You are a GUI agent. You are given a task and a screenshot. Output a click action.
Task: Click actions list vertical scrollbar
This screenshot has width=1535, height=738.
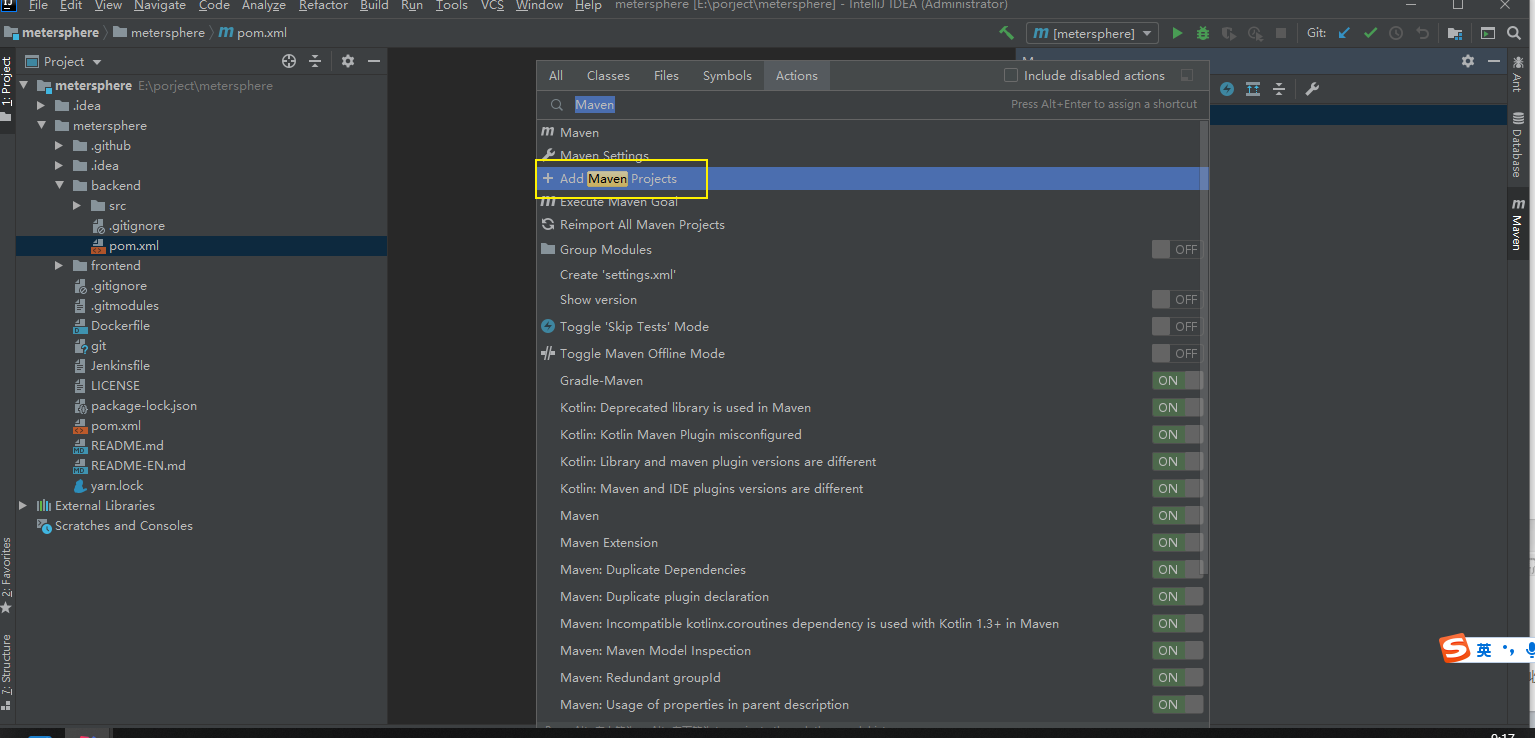pos(1204,347)
